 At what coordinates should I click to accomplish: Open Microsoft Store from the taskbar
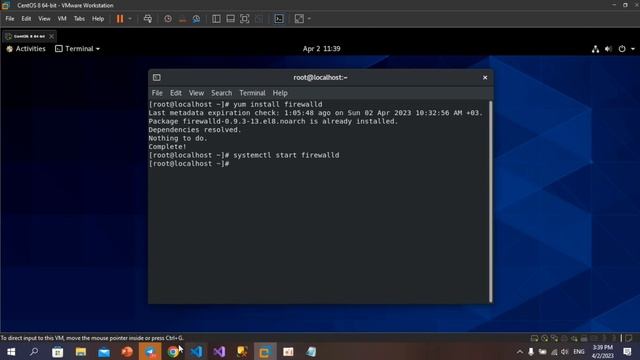[x=58, y=351]
